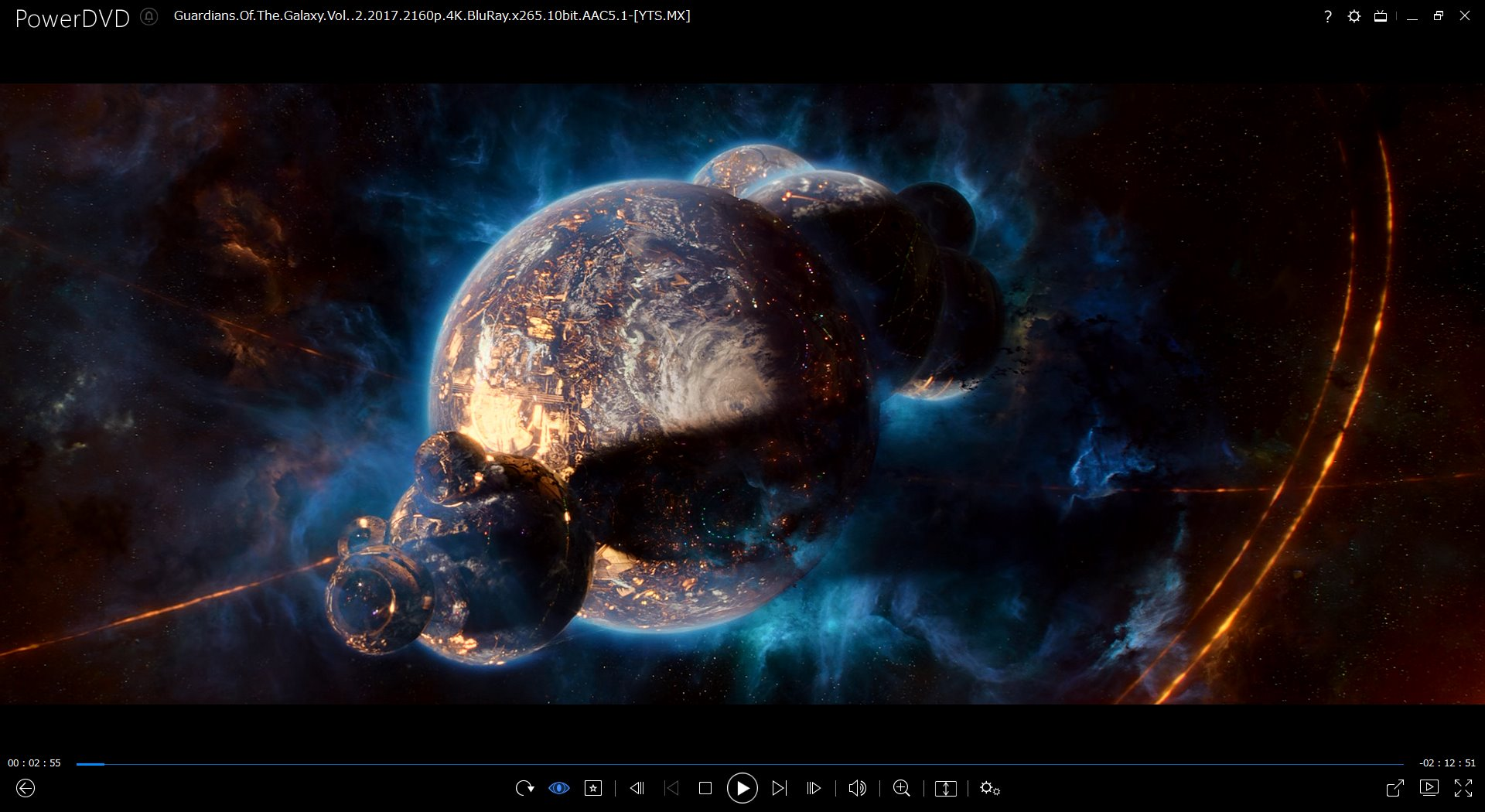
Task: Cast video to another device
Action: coord(1430,789)
